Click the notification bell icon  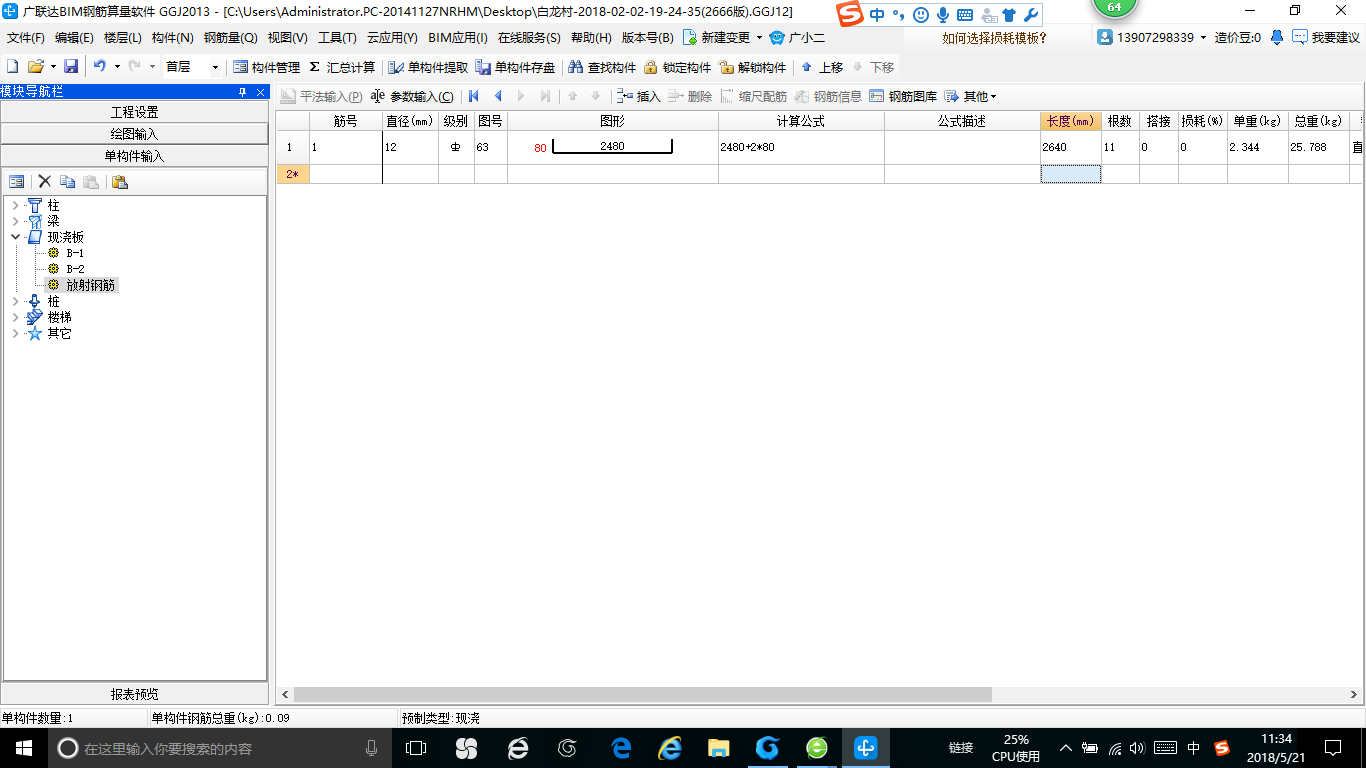(x=1277, y=38)
